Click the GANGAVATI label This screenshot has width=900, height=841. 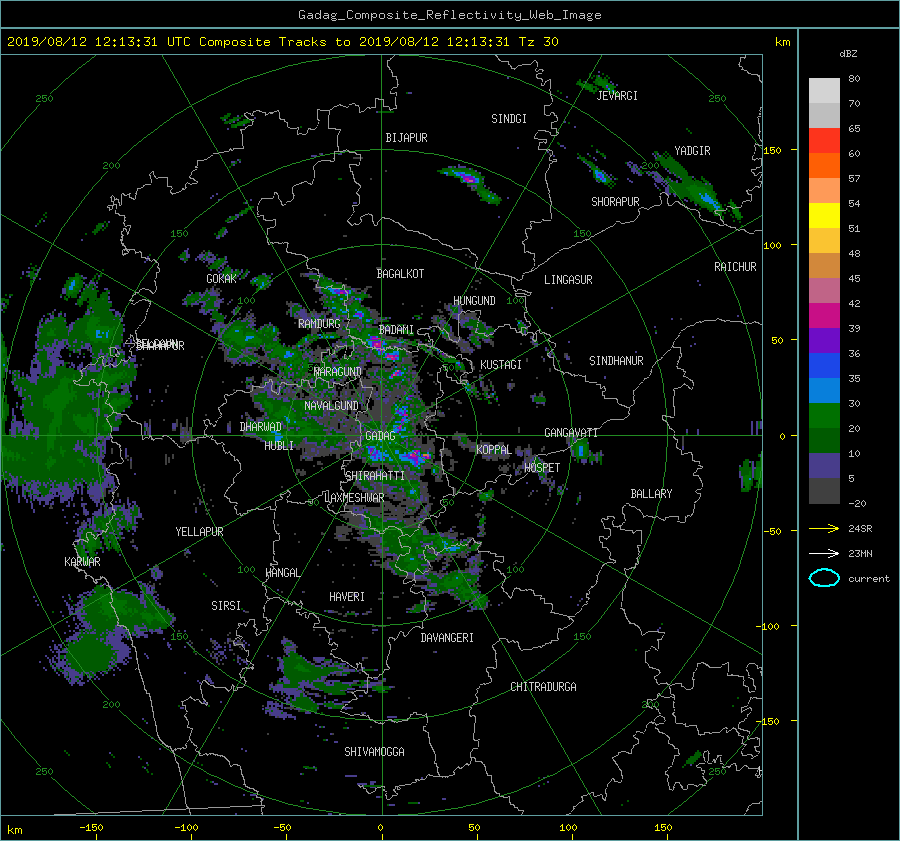(571, 433)
